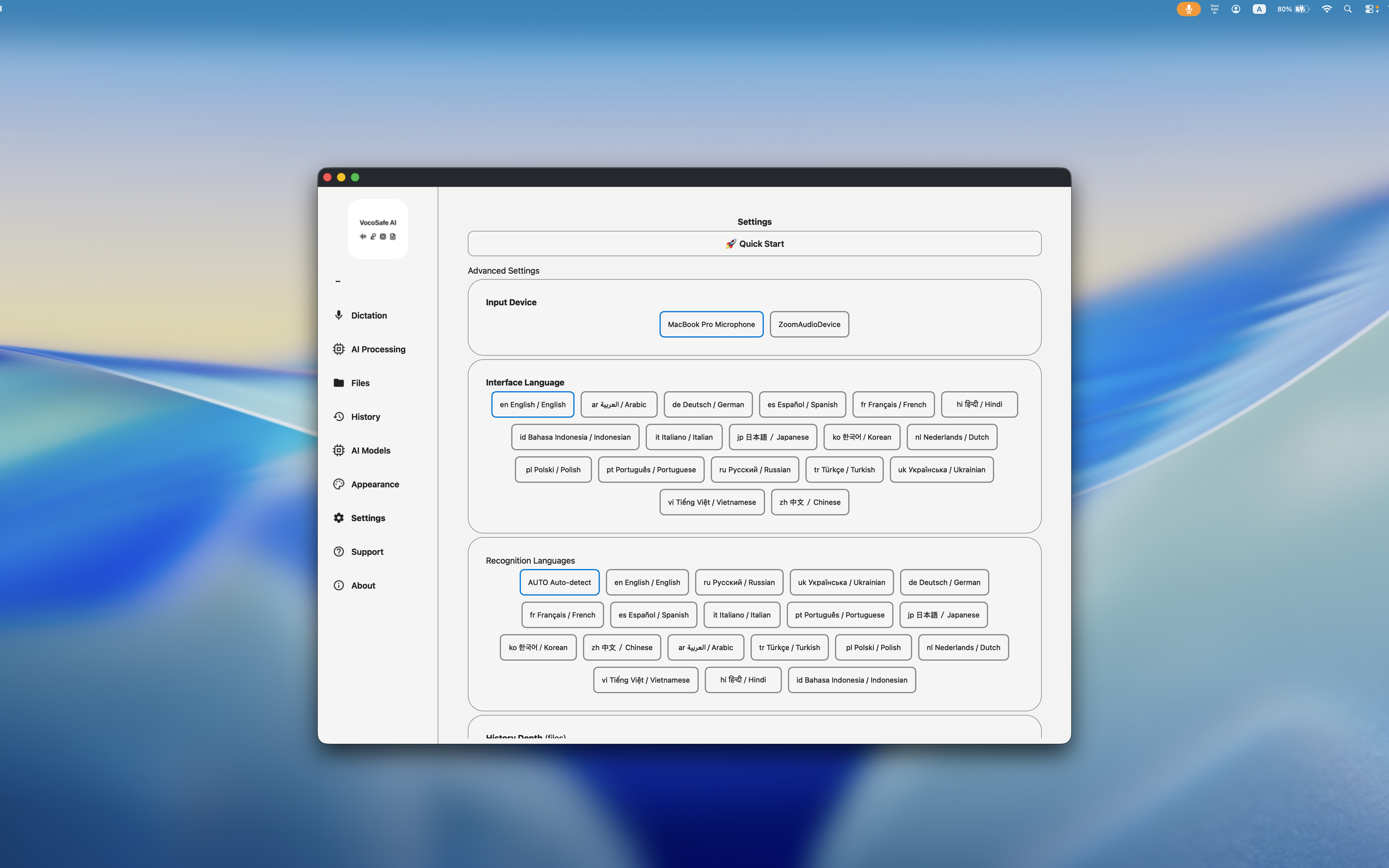Set interface language to Hindi
The width and height of the screenshot is (1389, 868).
(979, 405)
